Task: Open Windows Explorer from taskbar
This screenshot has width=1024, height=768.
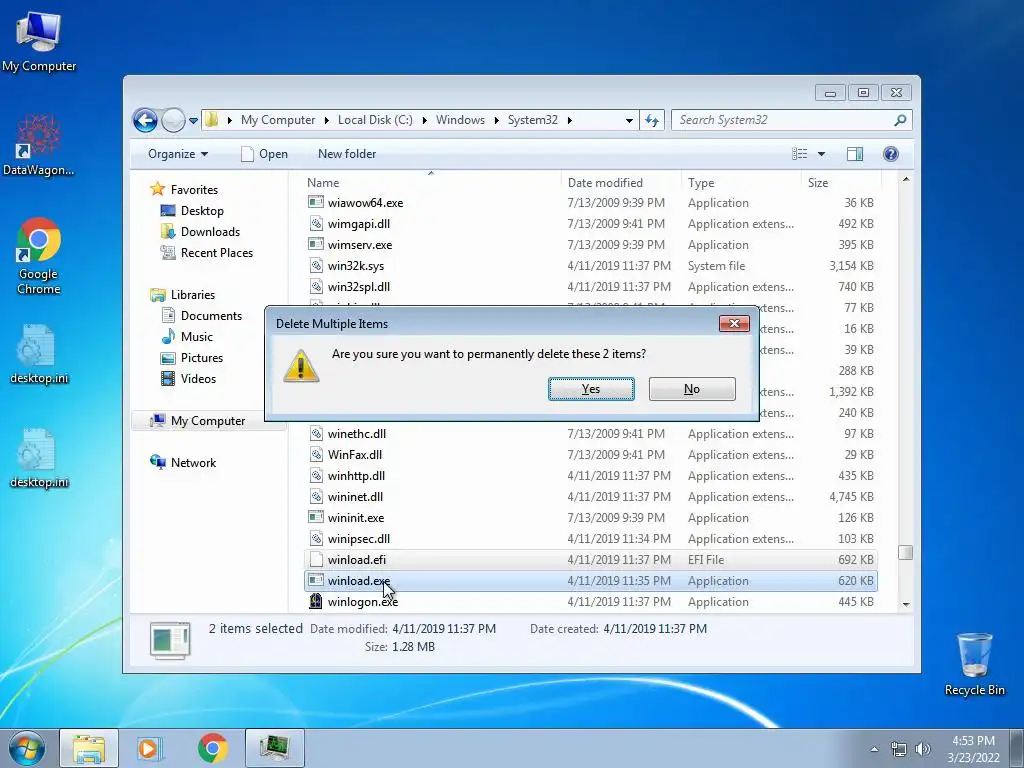Action: [x=89, y=748]
